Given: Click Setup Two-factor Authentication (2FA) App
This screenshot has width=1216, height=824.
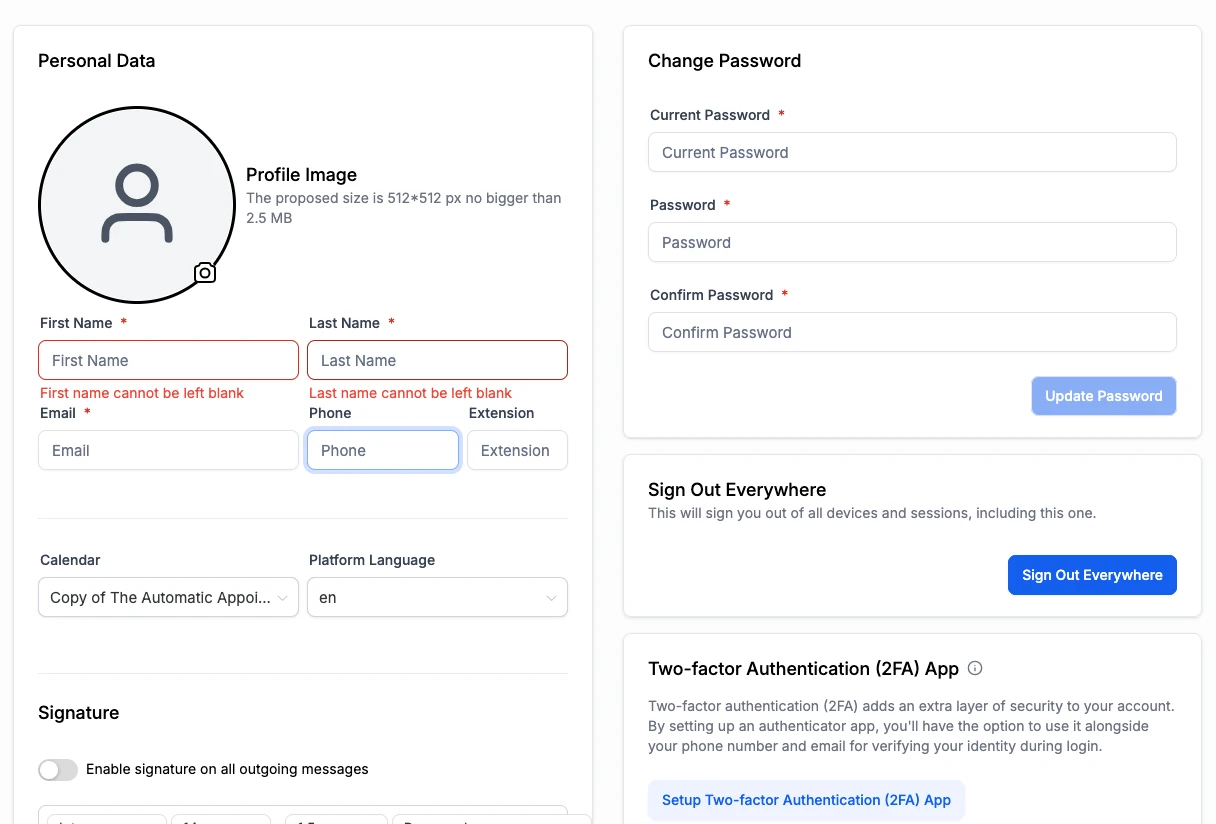Looking at the screenshot, I should 806,800.
